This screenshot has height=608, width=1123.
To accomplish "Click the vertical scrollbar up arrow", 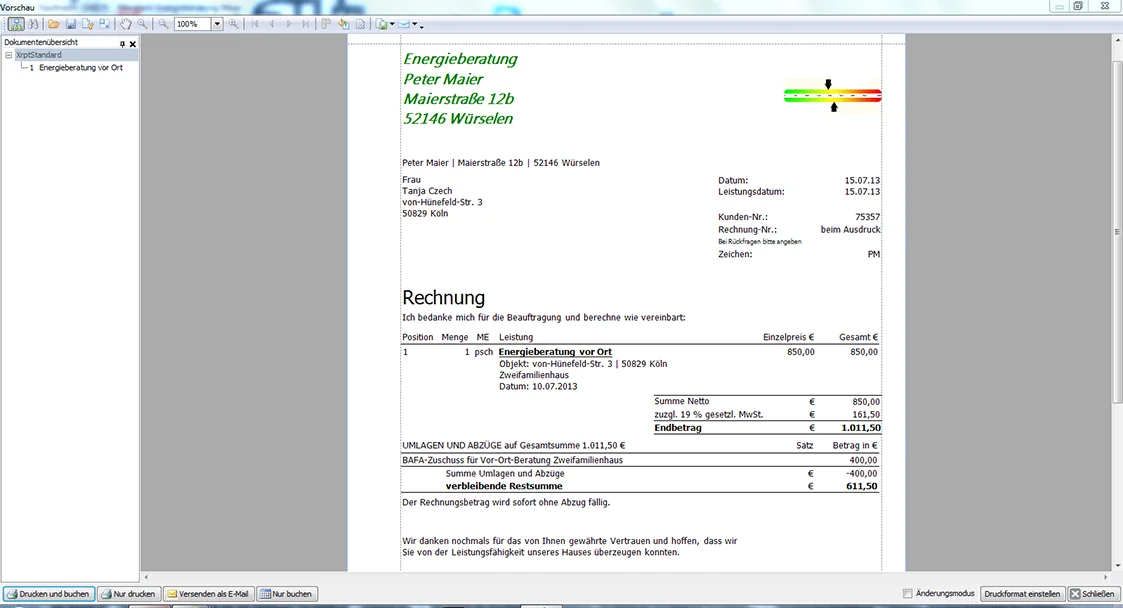I will point(1117,39).
